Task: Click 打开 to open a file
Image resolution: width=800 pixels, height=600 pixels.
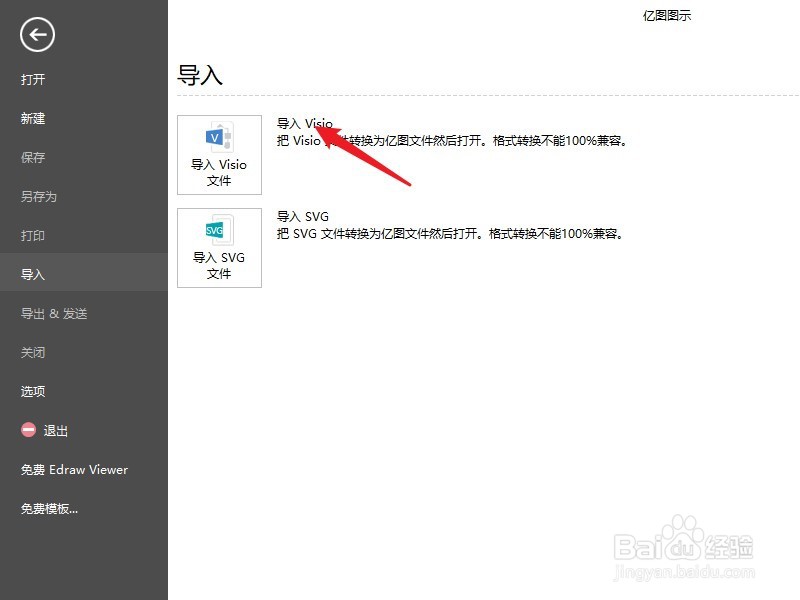Action: (x=33, y=79)
